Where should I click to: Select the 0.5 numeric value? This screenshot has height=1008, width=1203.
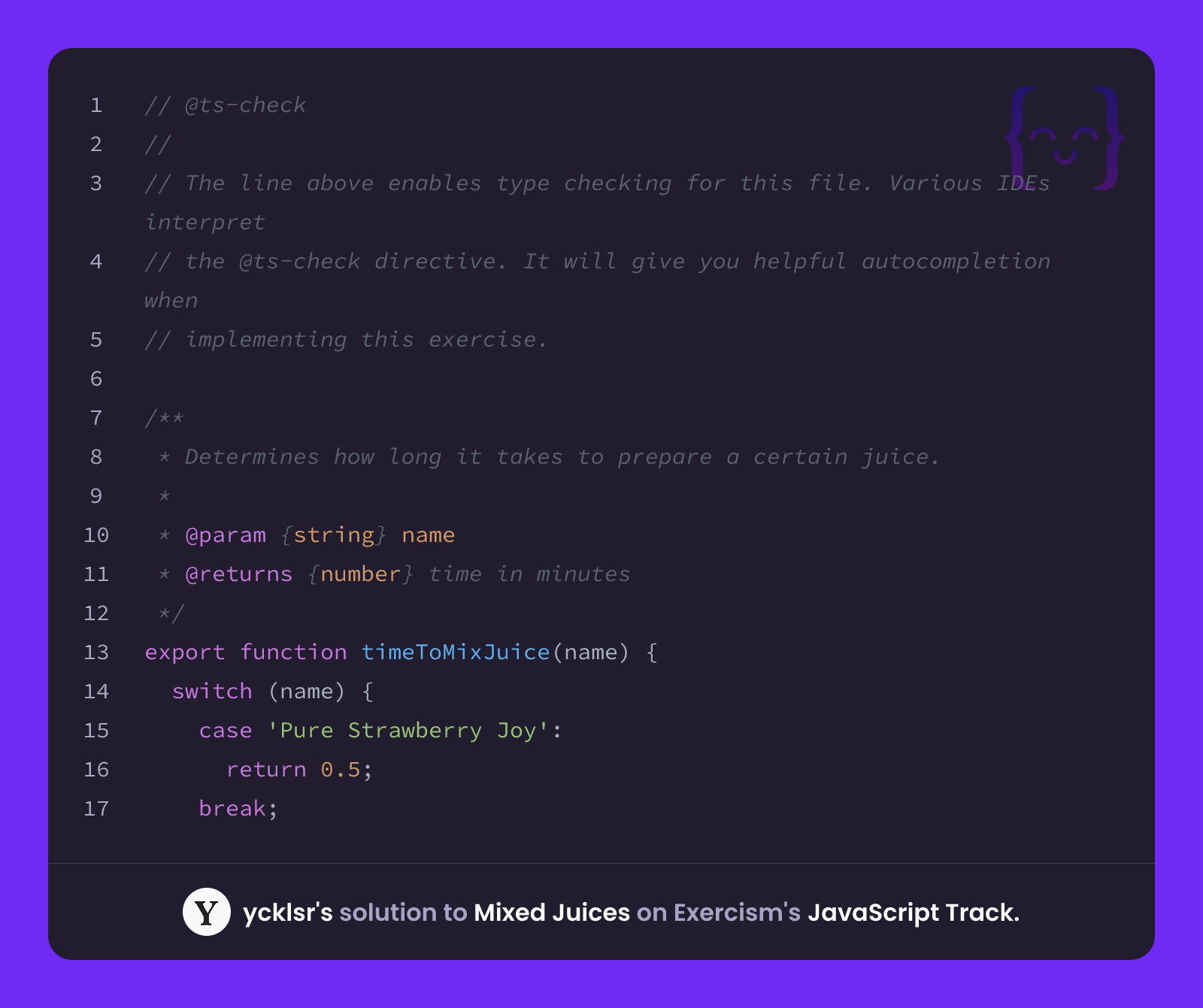pos(341,770)
